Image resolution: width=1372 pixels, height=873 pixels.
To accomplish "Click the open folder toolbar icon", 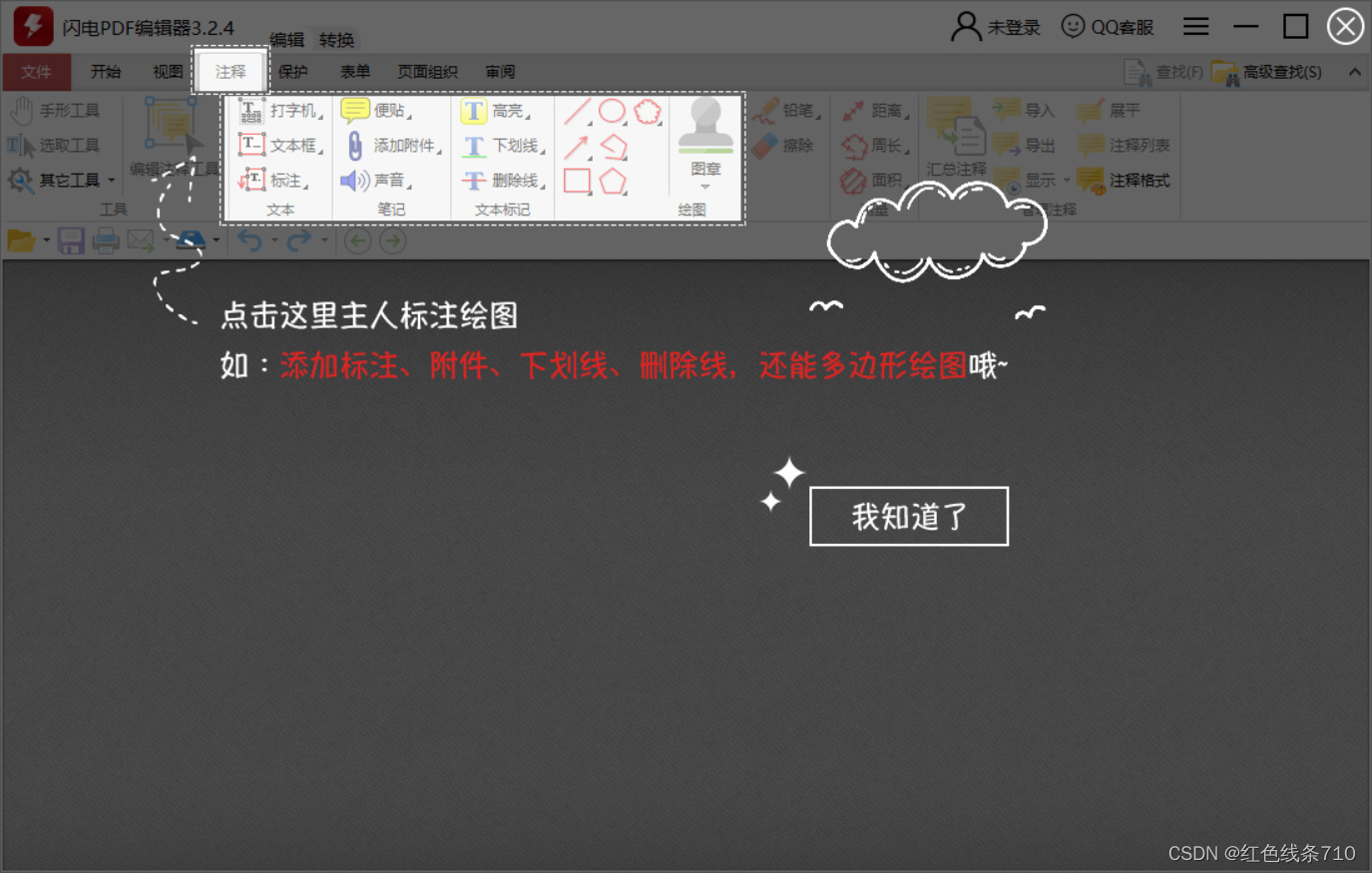I will 21,240.
